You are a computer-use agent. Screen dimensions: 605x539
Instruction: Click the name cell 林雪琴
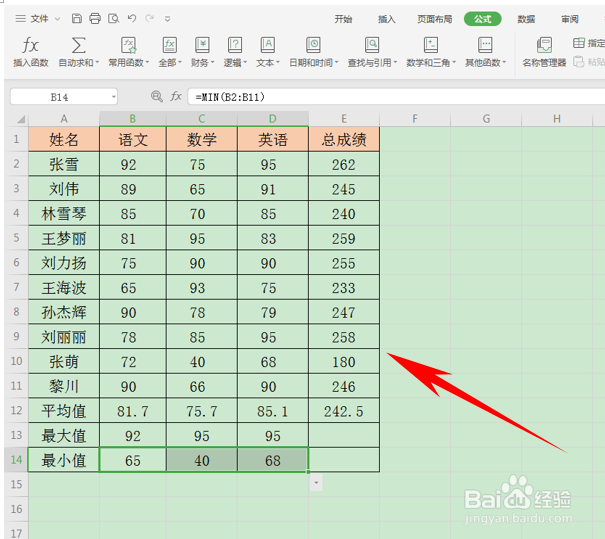tap(64, 213)
